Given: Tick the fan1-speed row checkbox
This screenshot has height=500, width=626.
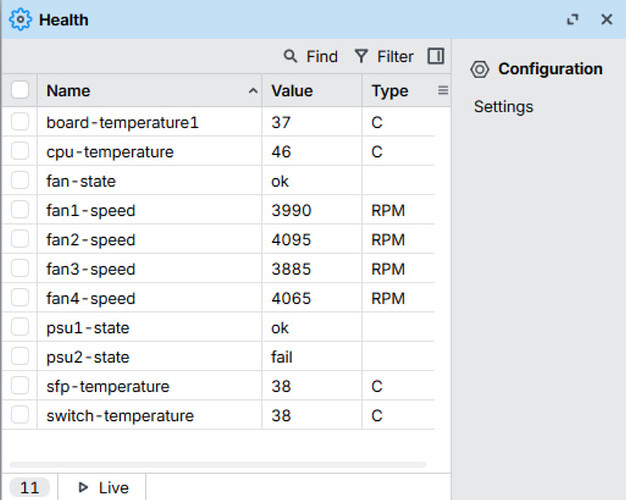Looking at the screenshot, I should point(20,211).
